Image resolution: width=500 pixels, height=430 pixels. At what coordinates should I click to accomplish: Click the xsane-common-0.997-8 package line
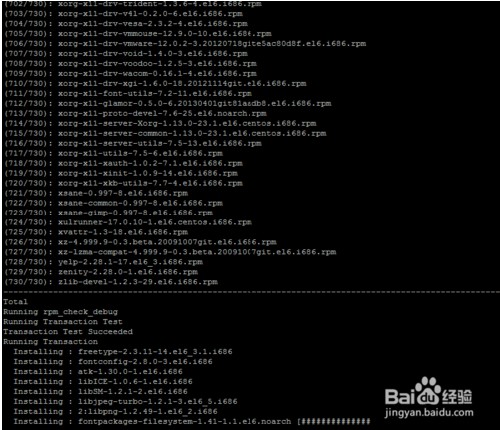pyautogui.click(x=113, y=203)
